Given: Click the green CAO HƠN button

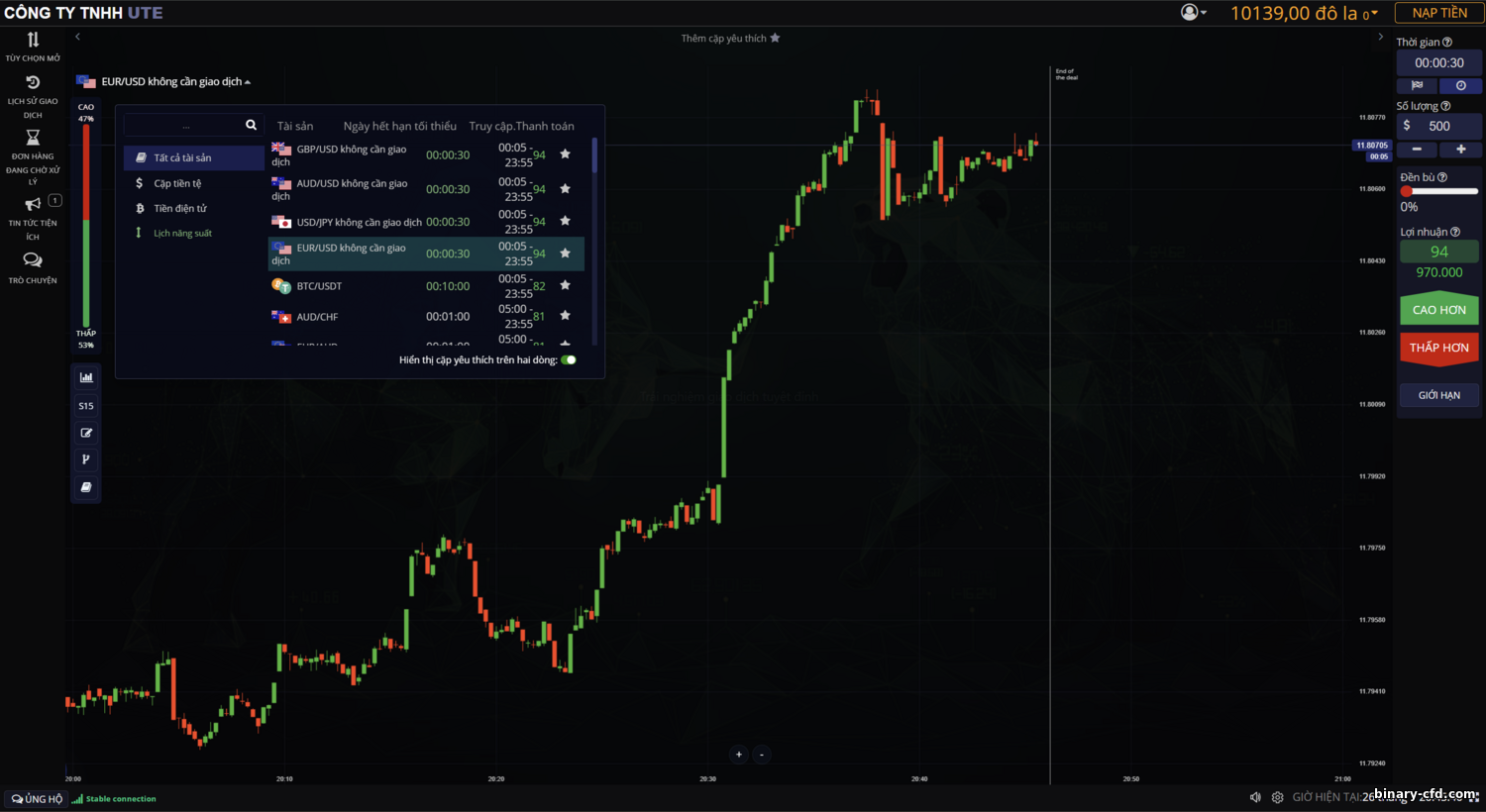Looking at the screenshot, I should pyautogui.click(x=1438, y=310).
